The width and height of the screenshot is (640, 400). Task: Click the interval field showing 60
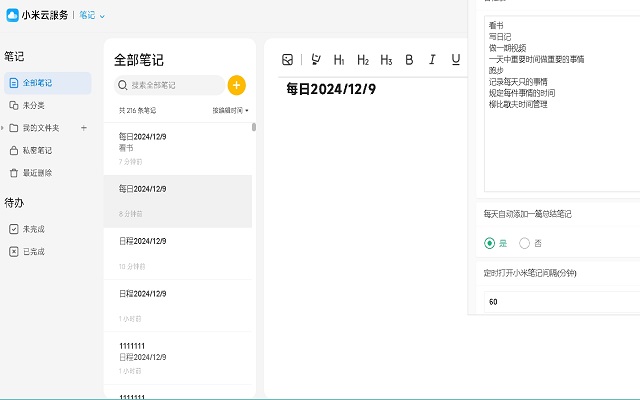point(562,302)
